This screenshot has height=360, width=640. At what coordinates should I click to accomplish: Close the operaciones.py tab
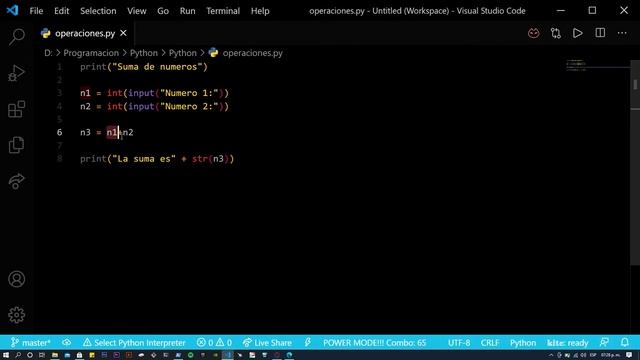pyautogui.click(x=123, y=33)
